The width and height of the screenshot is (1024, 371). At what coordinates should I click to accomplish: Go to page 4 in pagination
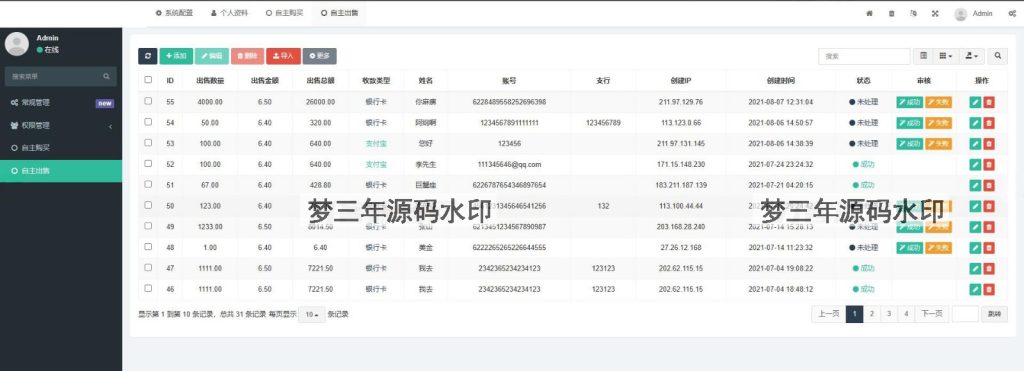(x=906, y=314)
